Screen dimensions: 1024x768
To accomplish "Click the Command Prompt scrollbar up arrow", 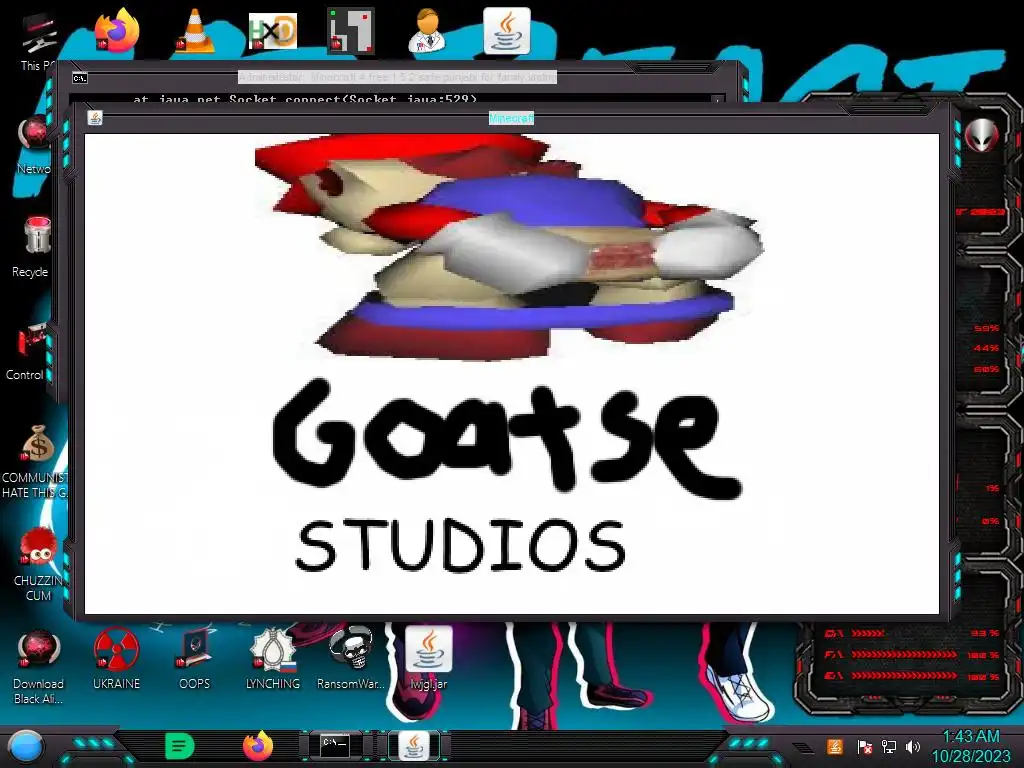I will 717,100.
